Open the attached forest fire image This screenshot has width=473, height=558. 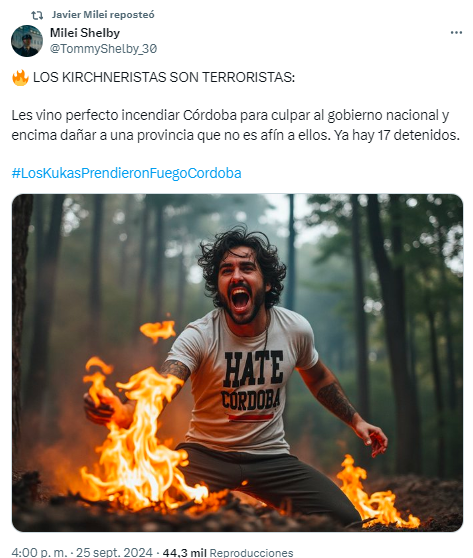coord(237,363)
